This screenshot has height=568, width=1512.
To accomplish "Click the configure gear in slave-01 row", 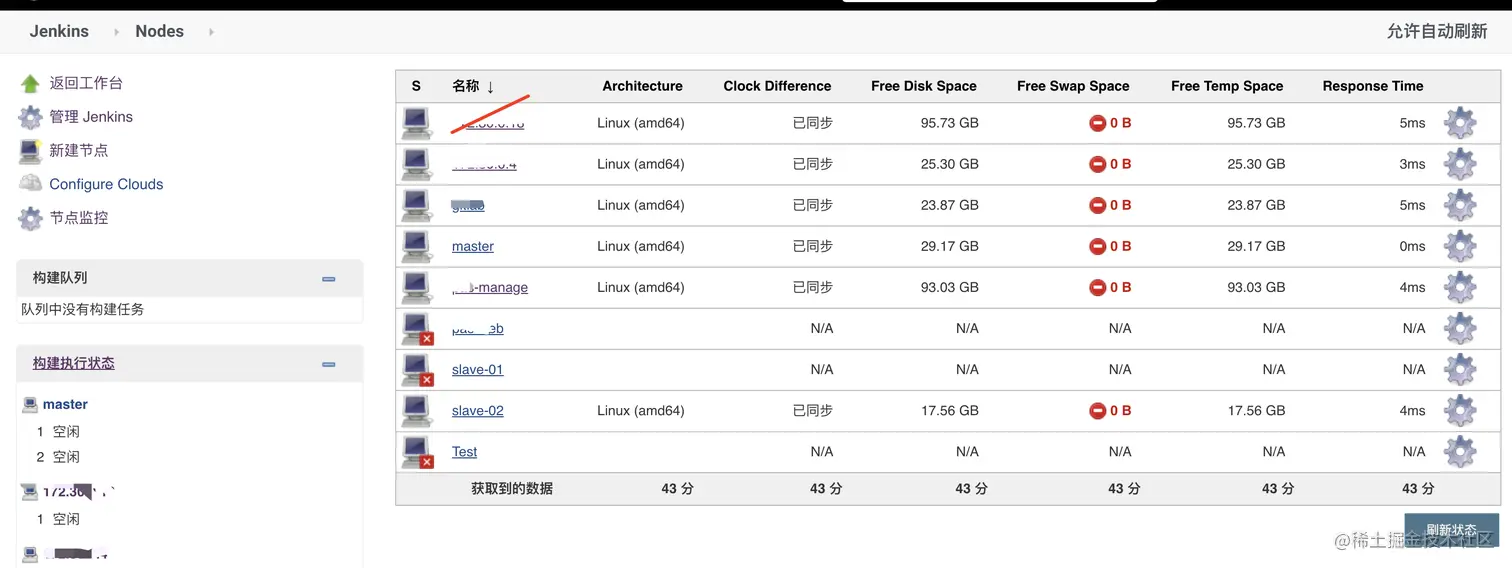I will point(1460,369).
